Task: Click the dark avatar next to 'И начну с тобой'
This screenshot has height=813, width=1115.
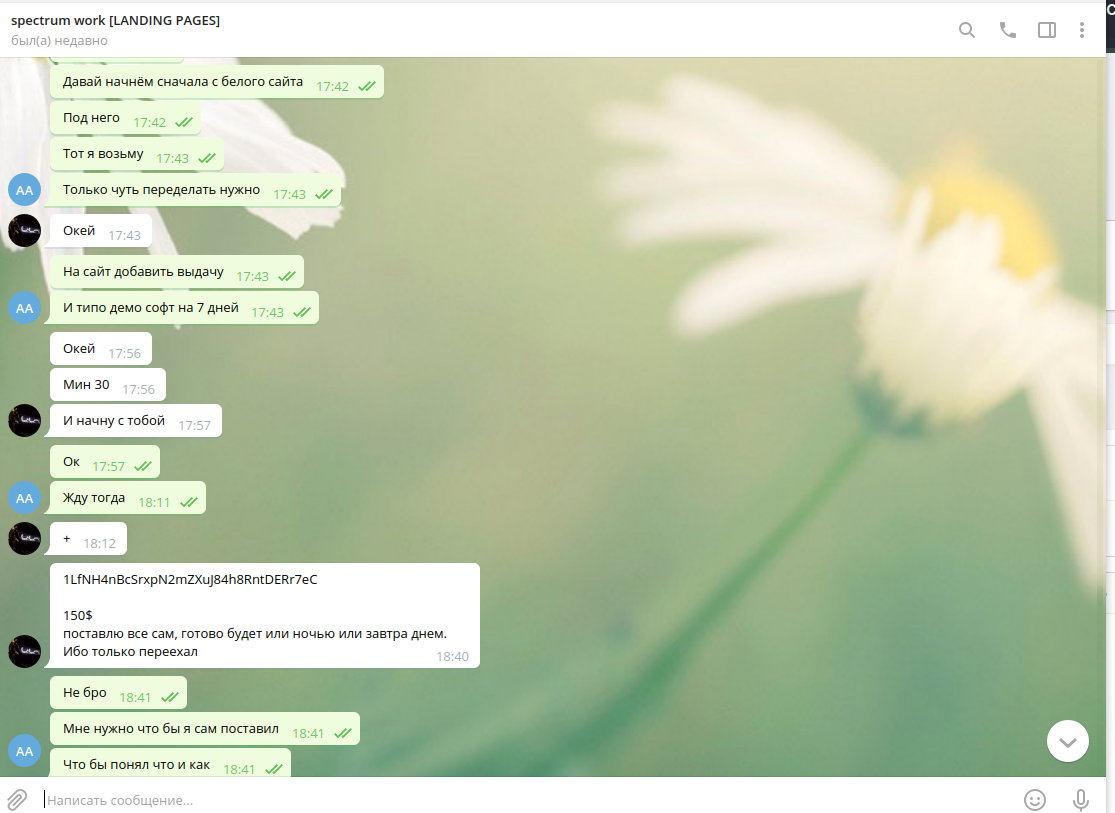Action: (24, 420)
